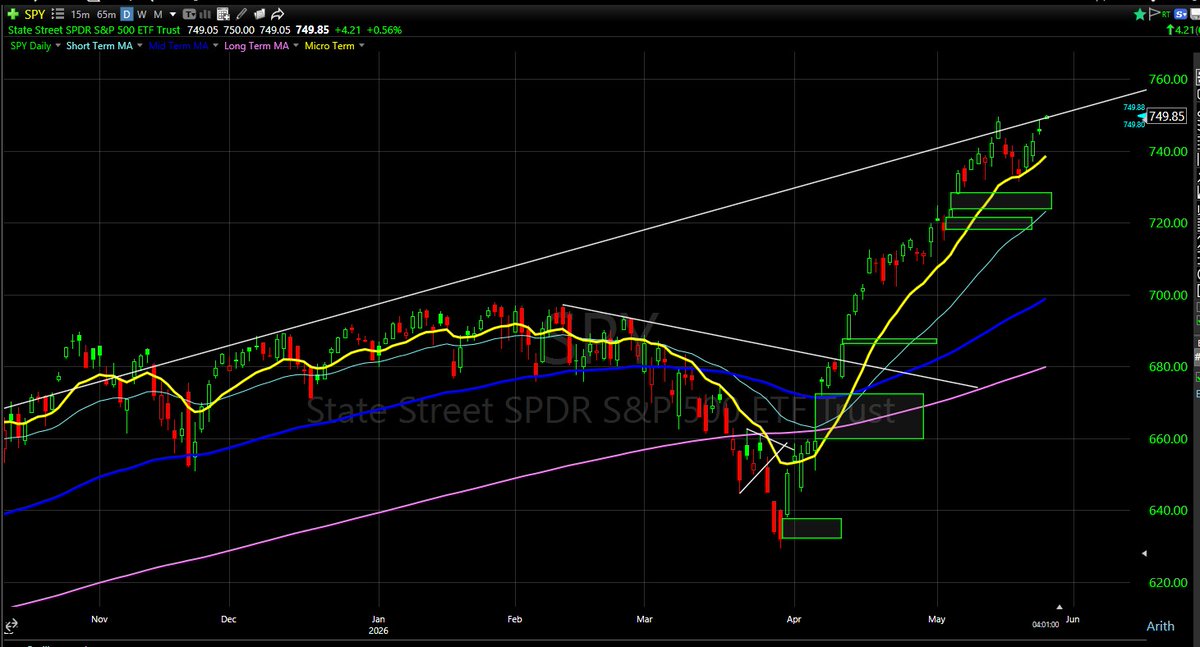This screenshot has width=1200, height=647.
Task: Switch to the 15m timeframe
Action: pyautogui.click(x=80, y=15)
